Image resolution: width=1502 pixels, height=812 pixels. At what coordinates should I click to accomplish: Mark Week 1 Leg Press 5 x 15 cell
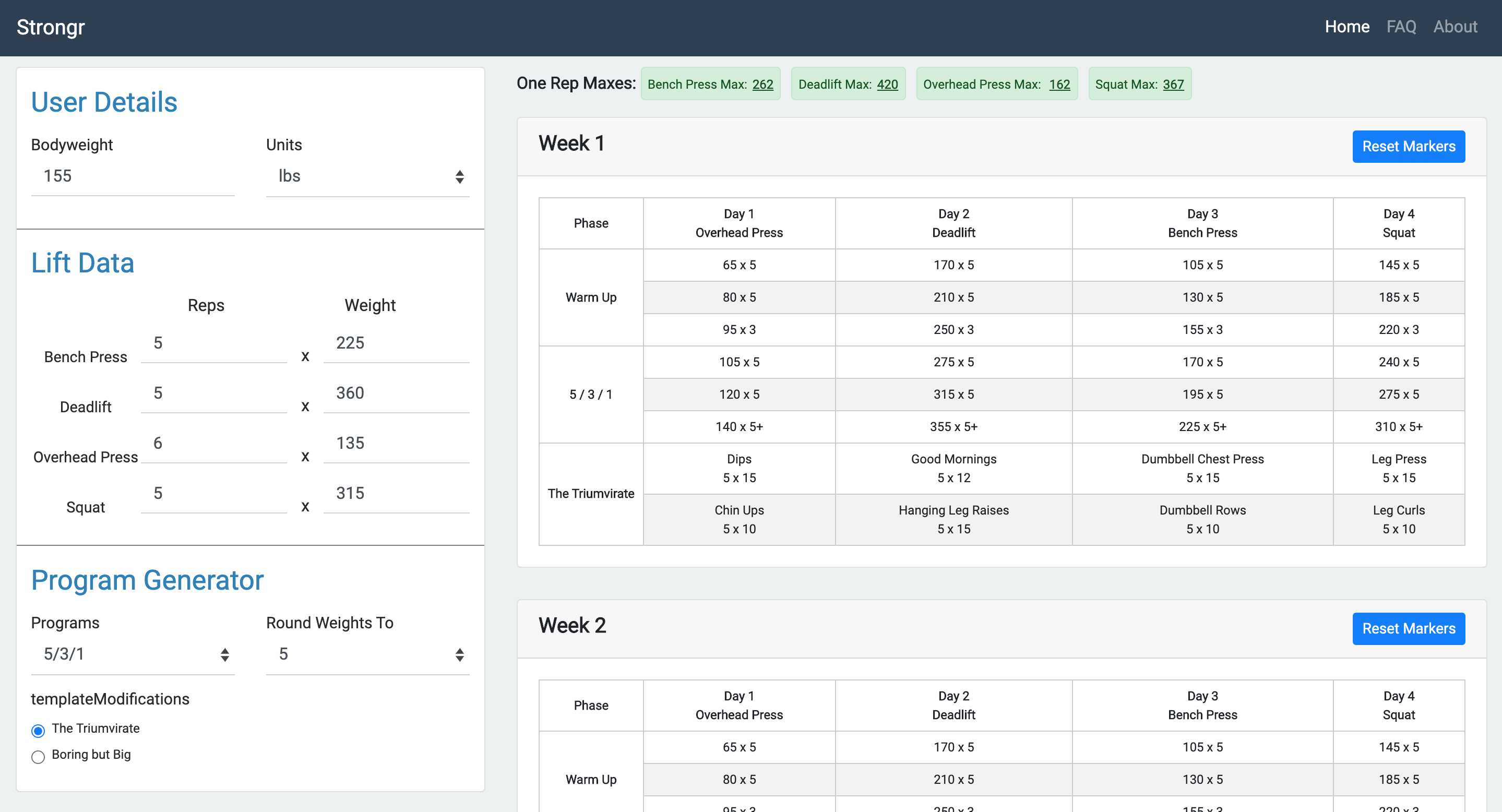coord(1399,469)
